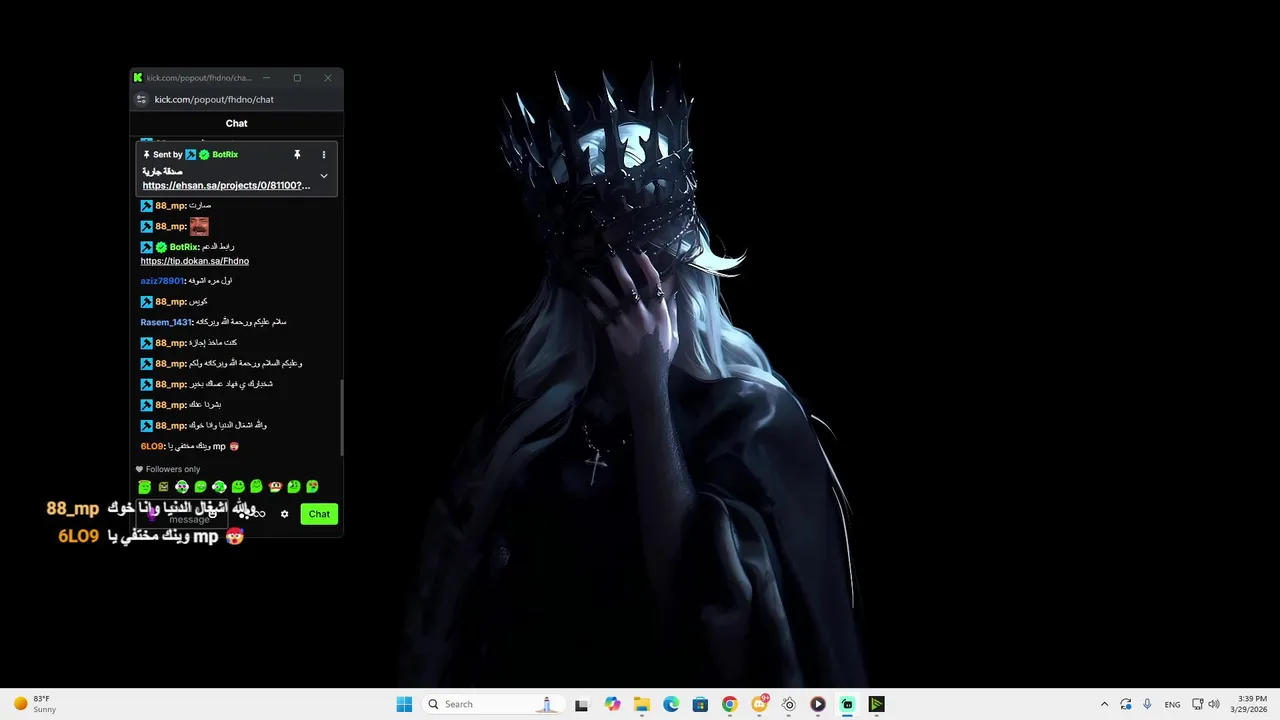Image resolution: width=1280 pixels, height=720 pixels.
Task: Click username aziz78901 in chat
Action: coord(162,281)
